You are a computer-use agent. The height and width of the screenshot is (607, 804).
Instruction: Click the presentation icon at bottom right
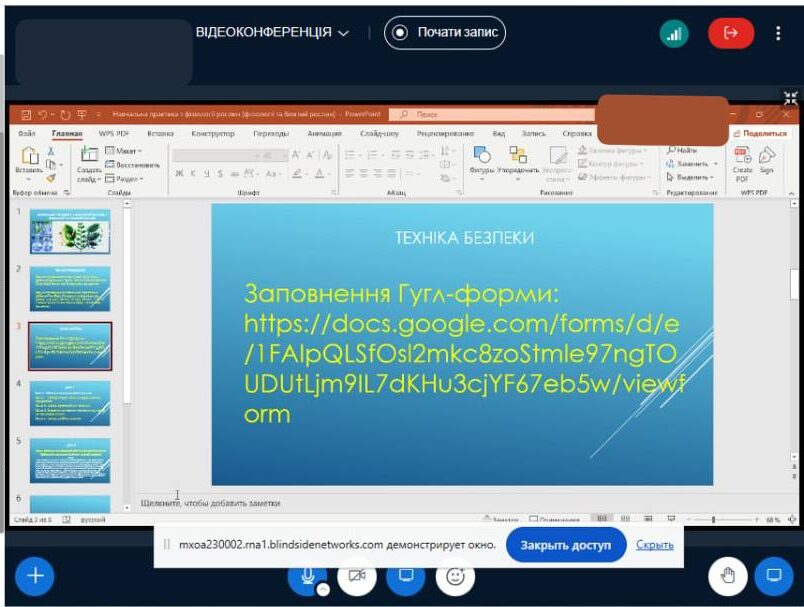[x=773, y=575]
